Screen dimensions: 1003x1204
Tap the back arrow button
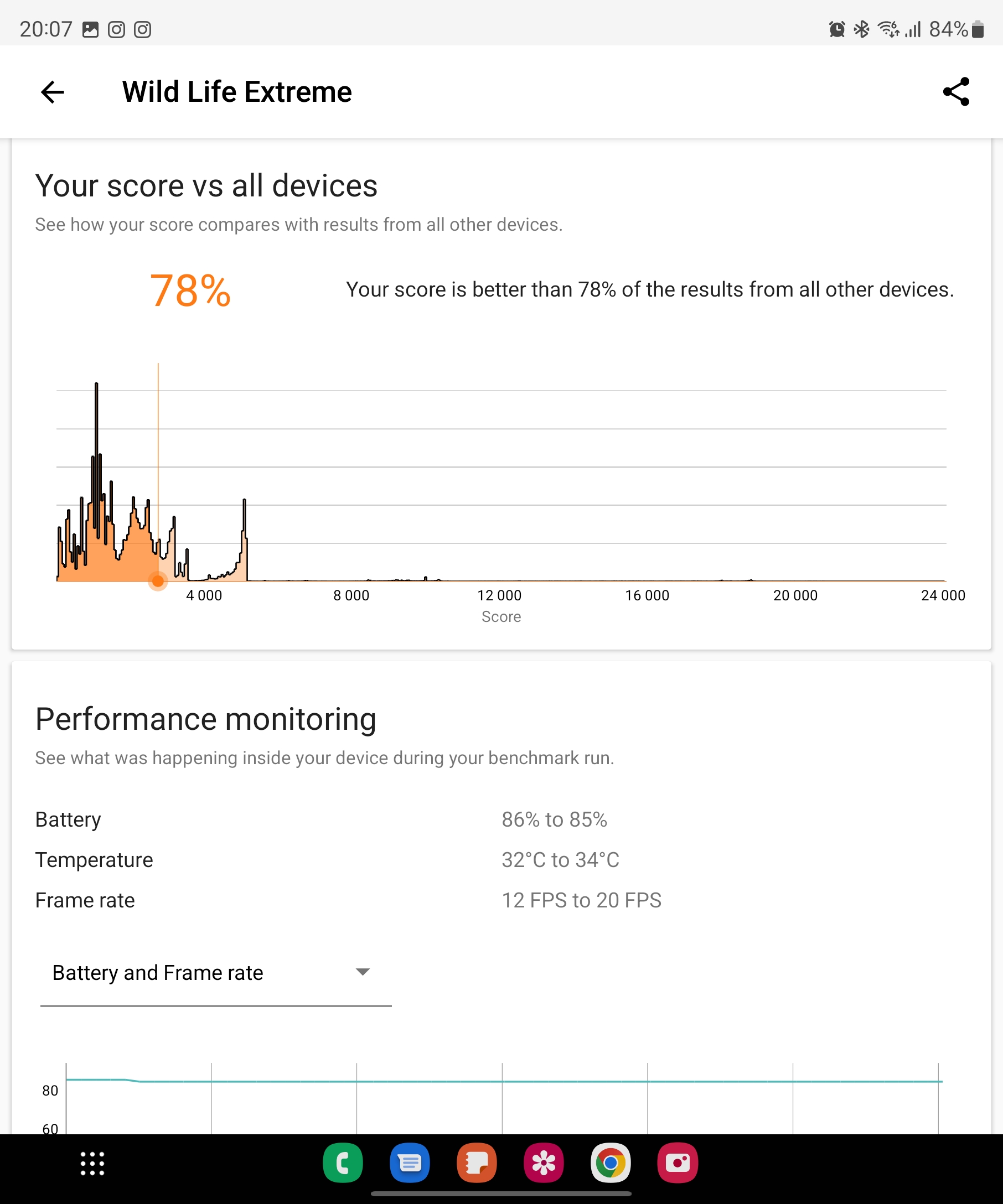click(52, 92)
